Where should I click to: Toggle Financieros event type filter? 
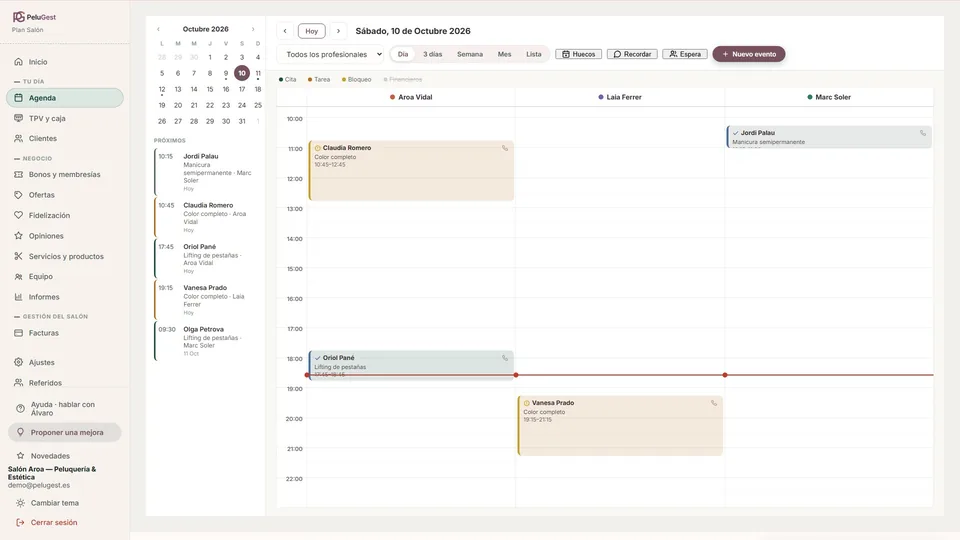403,80
